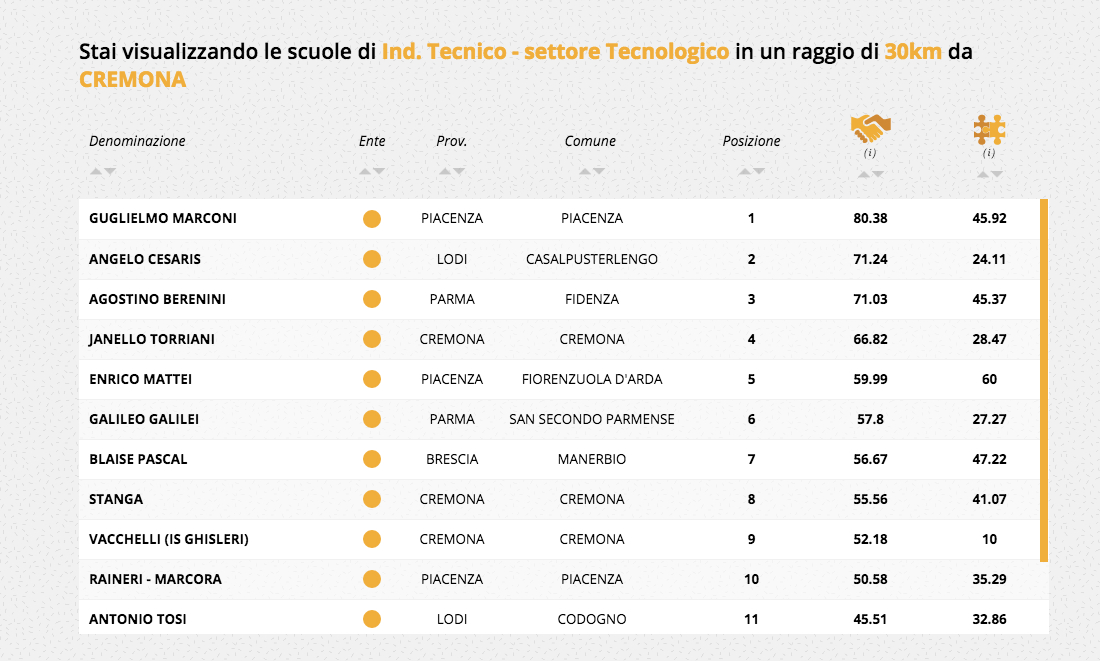Open the ANGELO CESARIS school entry
1100x661 pixels.
pos(145,259)
